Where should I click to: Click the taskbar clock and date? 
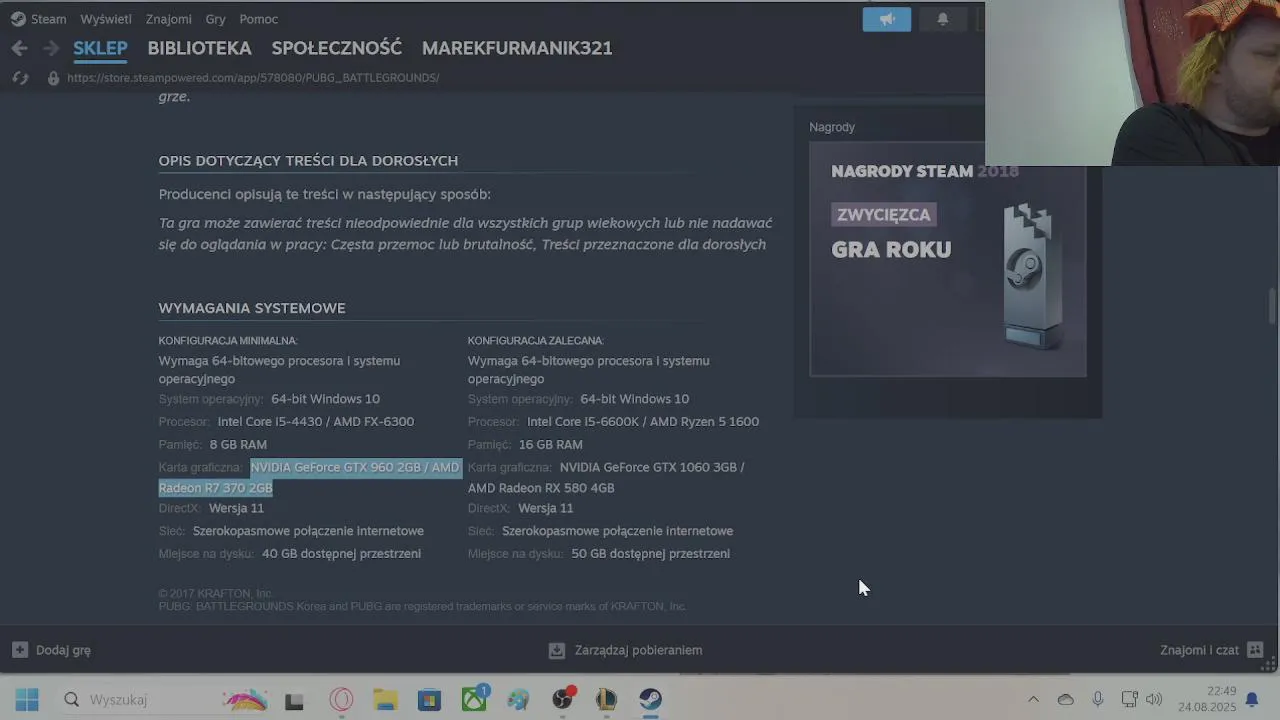(1208, 699)
